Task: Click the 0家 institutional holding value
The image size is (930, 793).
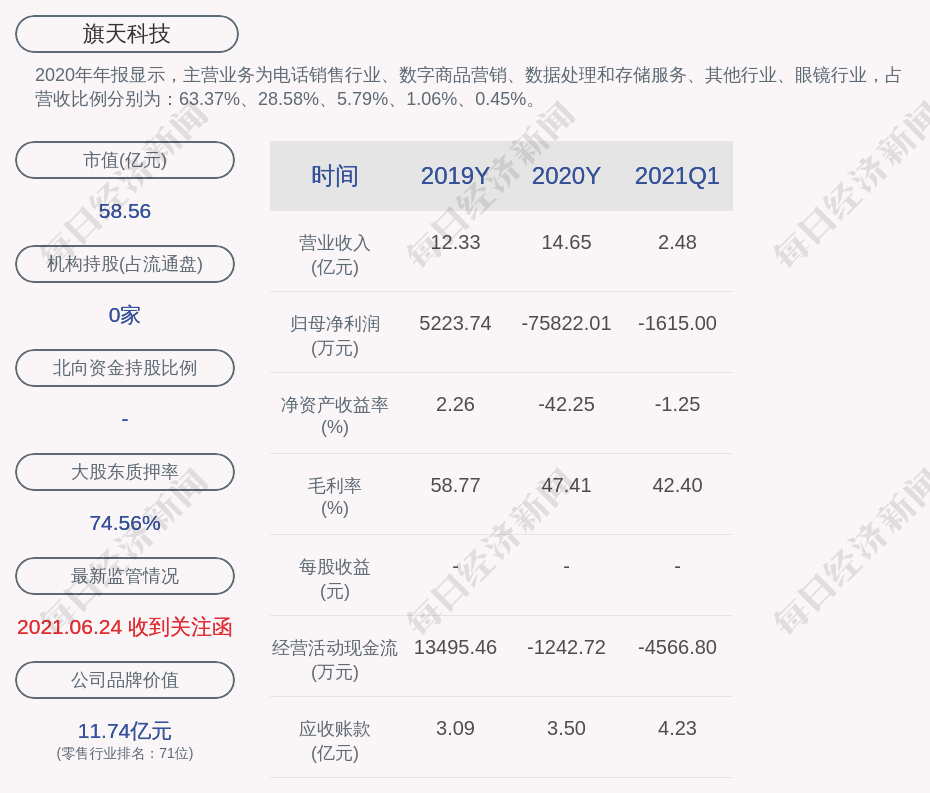Action: click(x=125, y=315)
